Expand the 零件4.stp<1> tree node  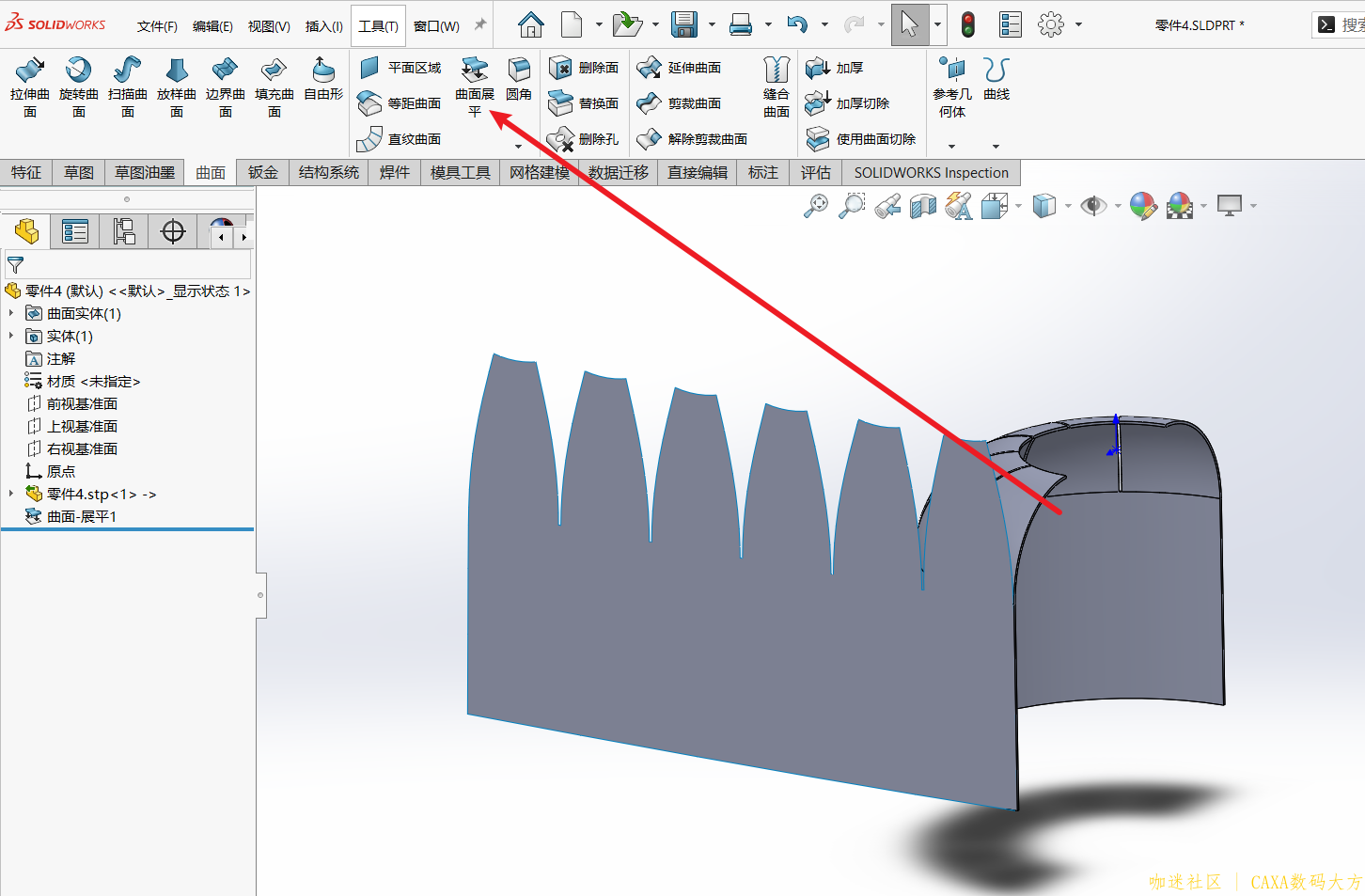[x=11, y=494]
